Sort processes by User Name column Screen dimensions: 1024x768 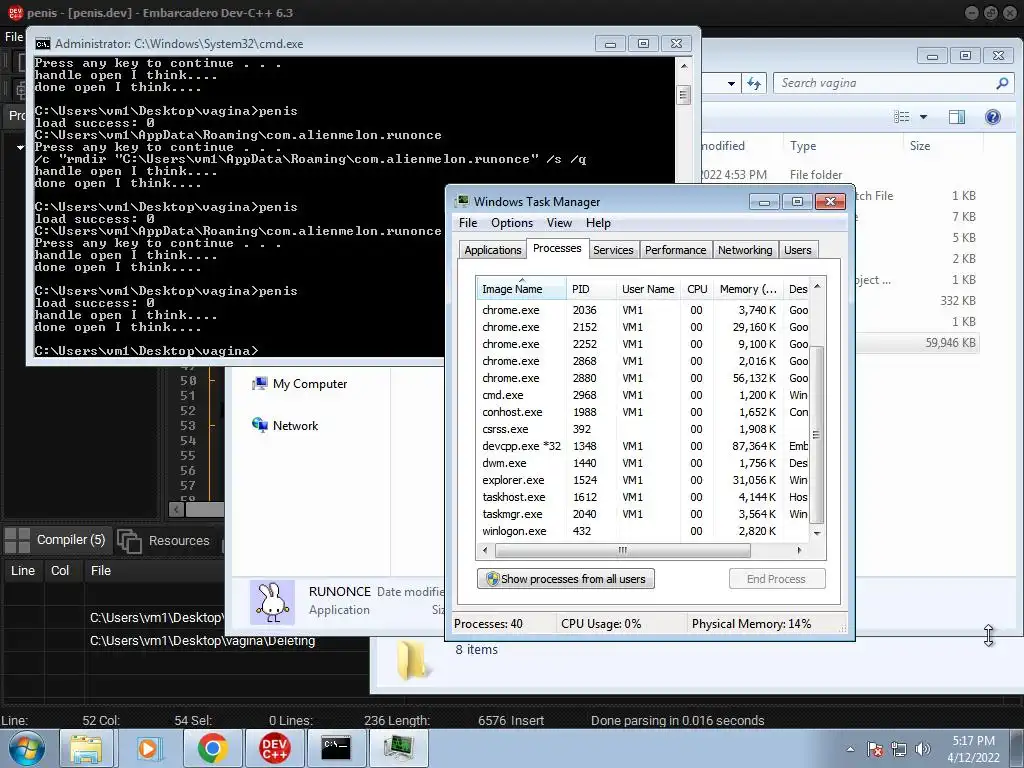click(648, 289)
